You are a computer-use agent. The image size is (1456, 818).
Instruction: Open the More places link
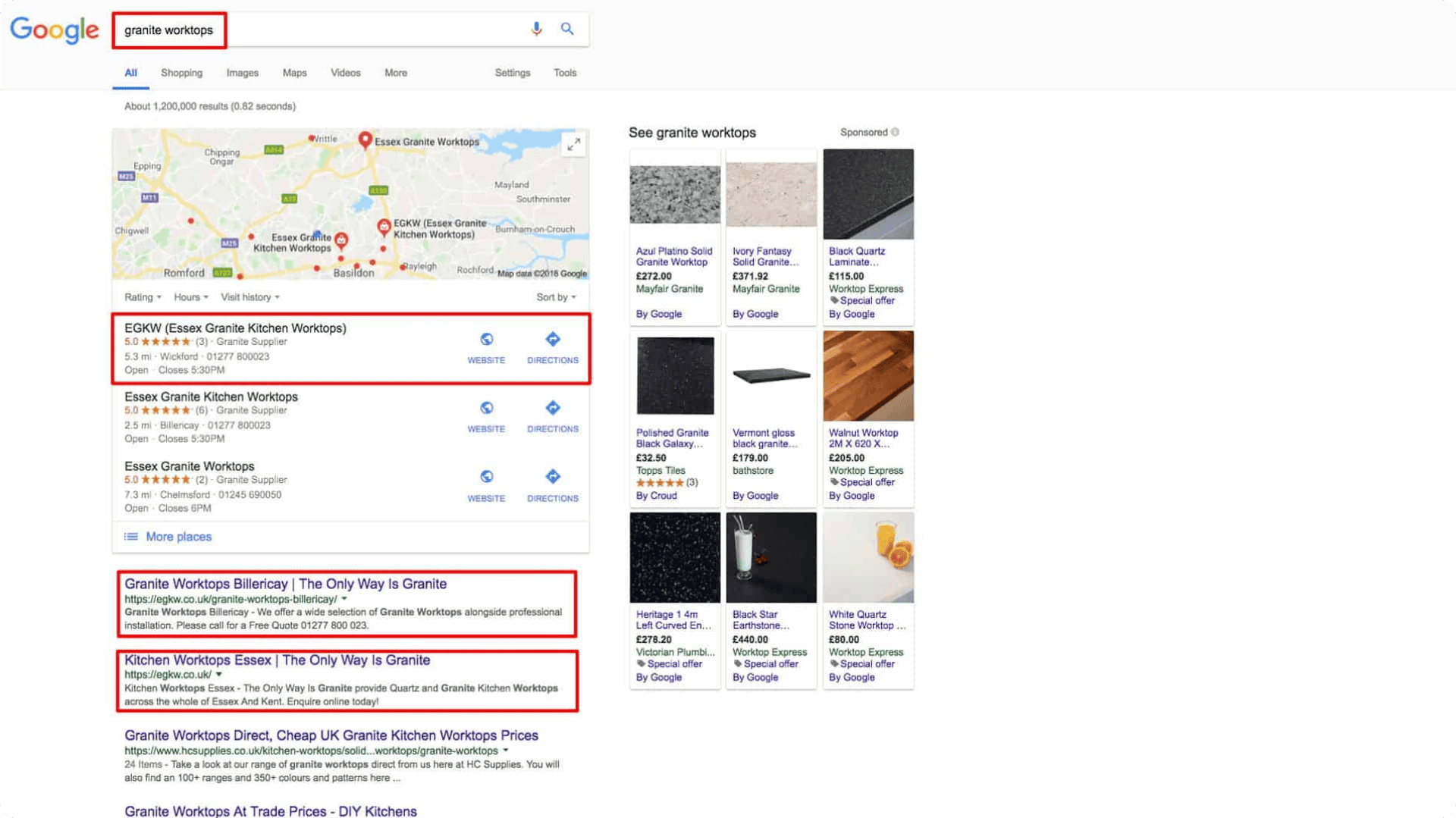pyautogui.click(x=178, y=537)
